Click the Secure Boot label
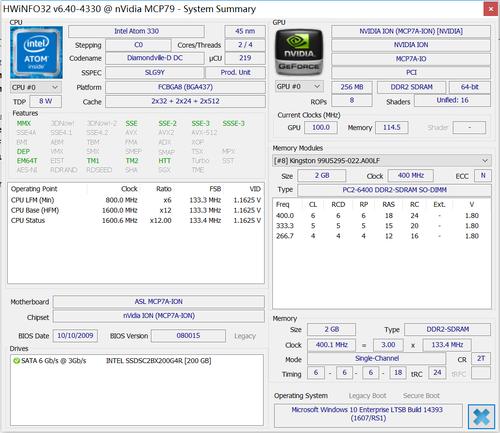500x433 pixels. [x=421, y=396]
